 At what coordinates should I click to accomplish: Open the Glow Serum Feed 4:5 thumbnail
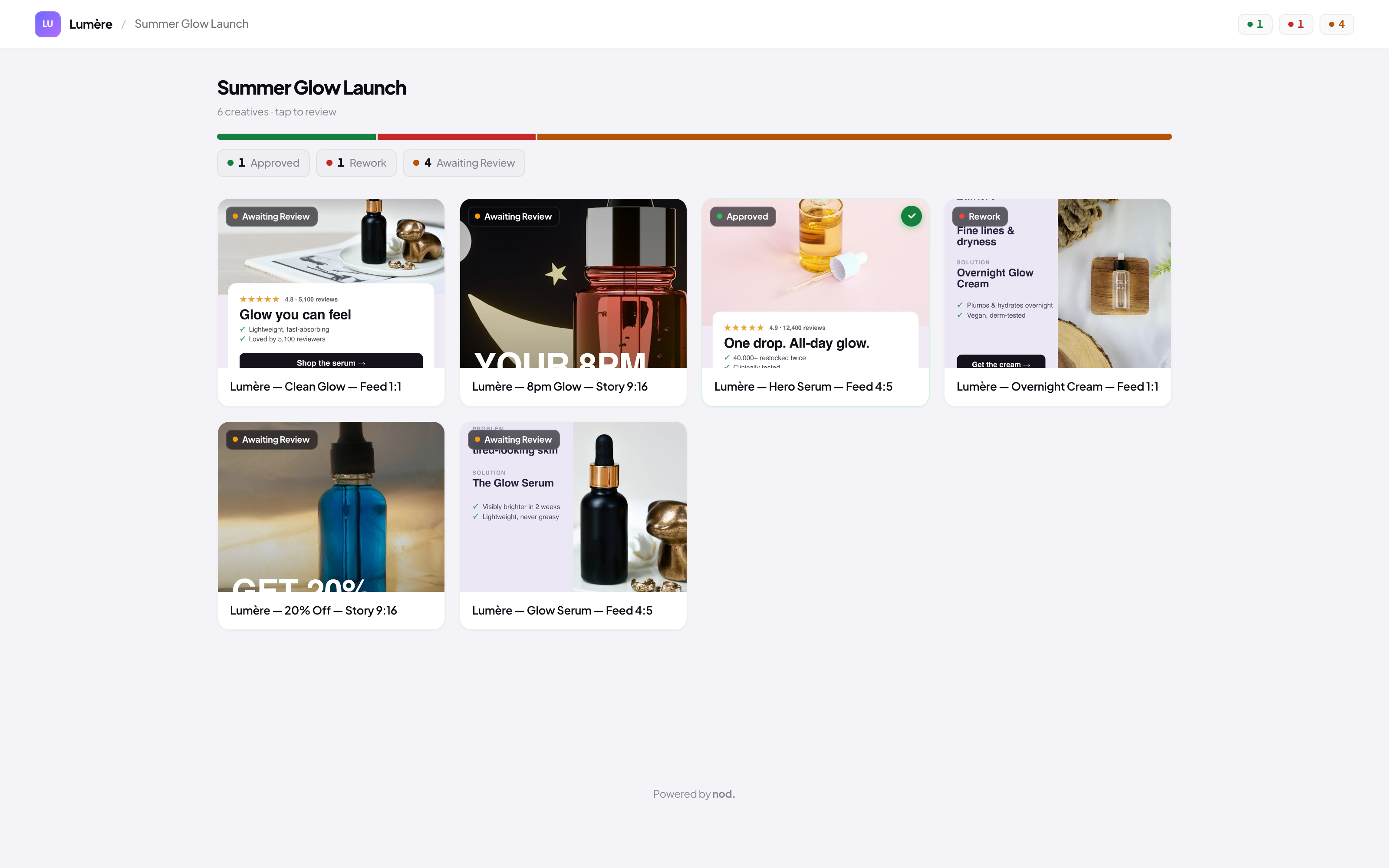tap(573, 507)
